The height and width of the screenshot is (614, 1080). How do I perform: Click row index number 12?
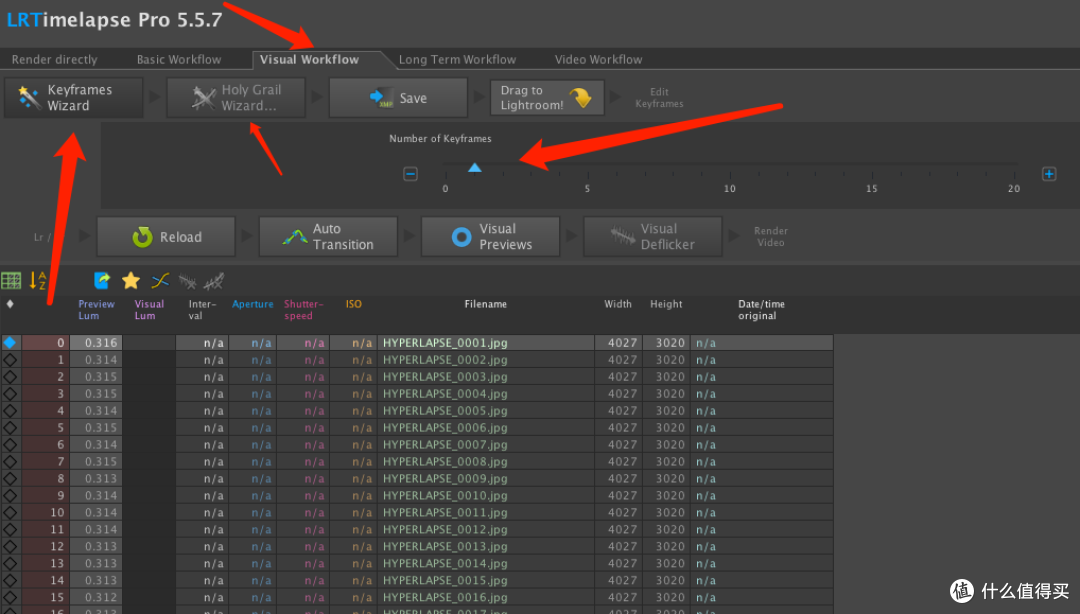[56, 546]
